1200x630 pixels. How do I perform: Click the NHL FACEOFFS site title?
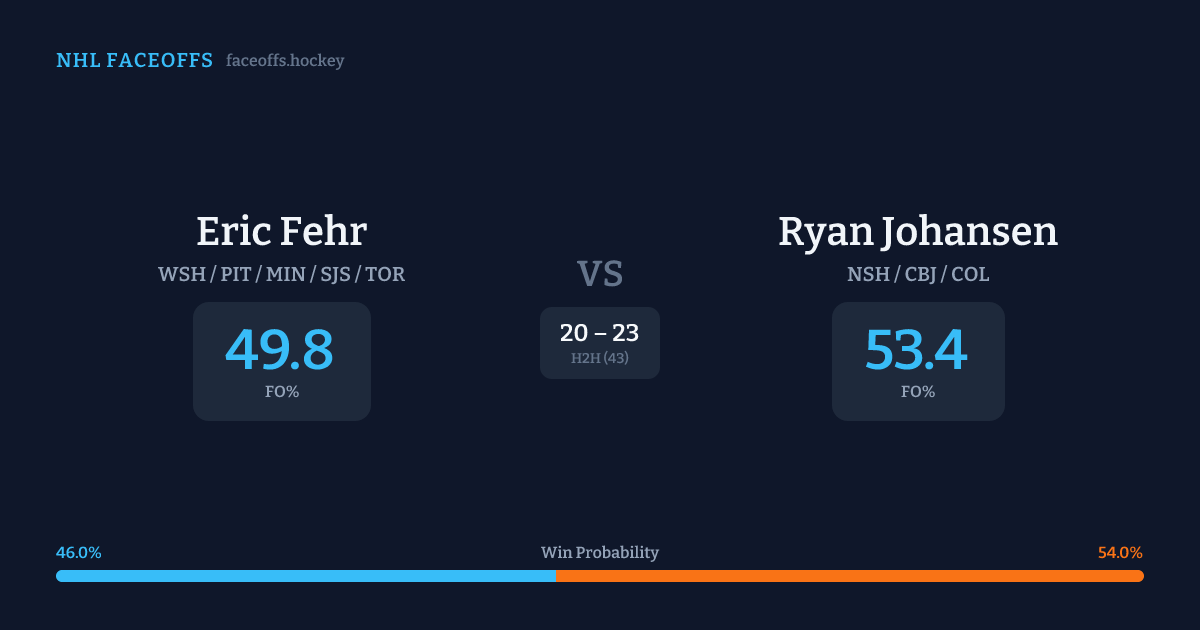point(134,61)
